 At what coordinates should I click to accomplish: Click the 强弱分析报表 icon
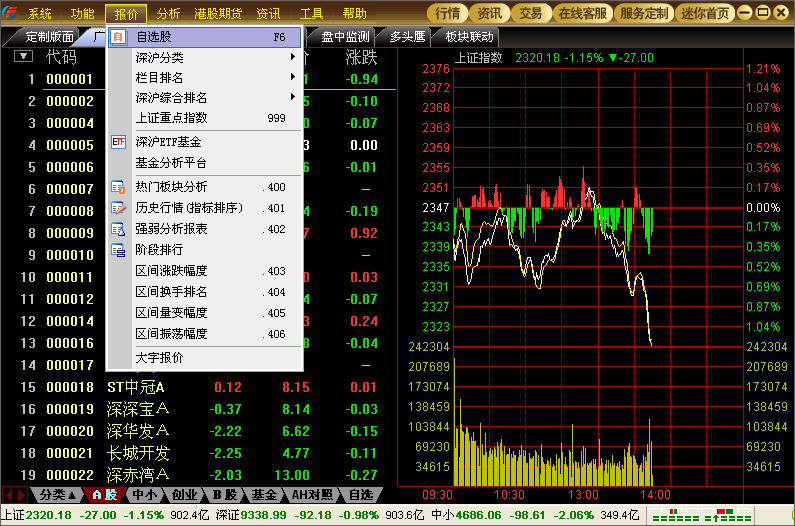pyautogui.click(x=118, y=229)
